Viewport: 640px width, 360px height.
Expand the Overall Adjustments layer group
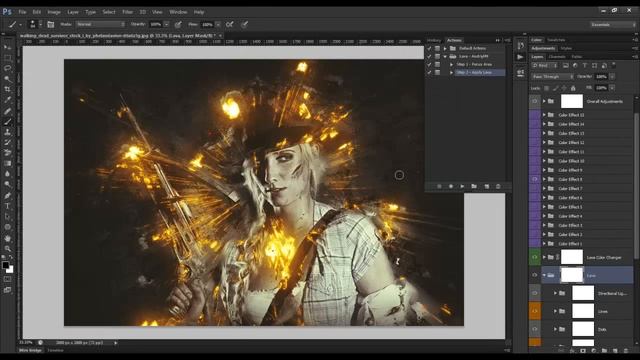(544, 101)
